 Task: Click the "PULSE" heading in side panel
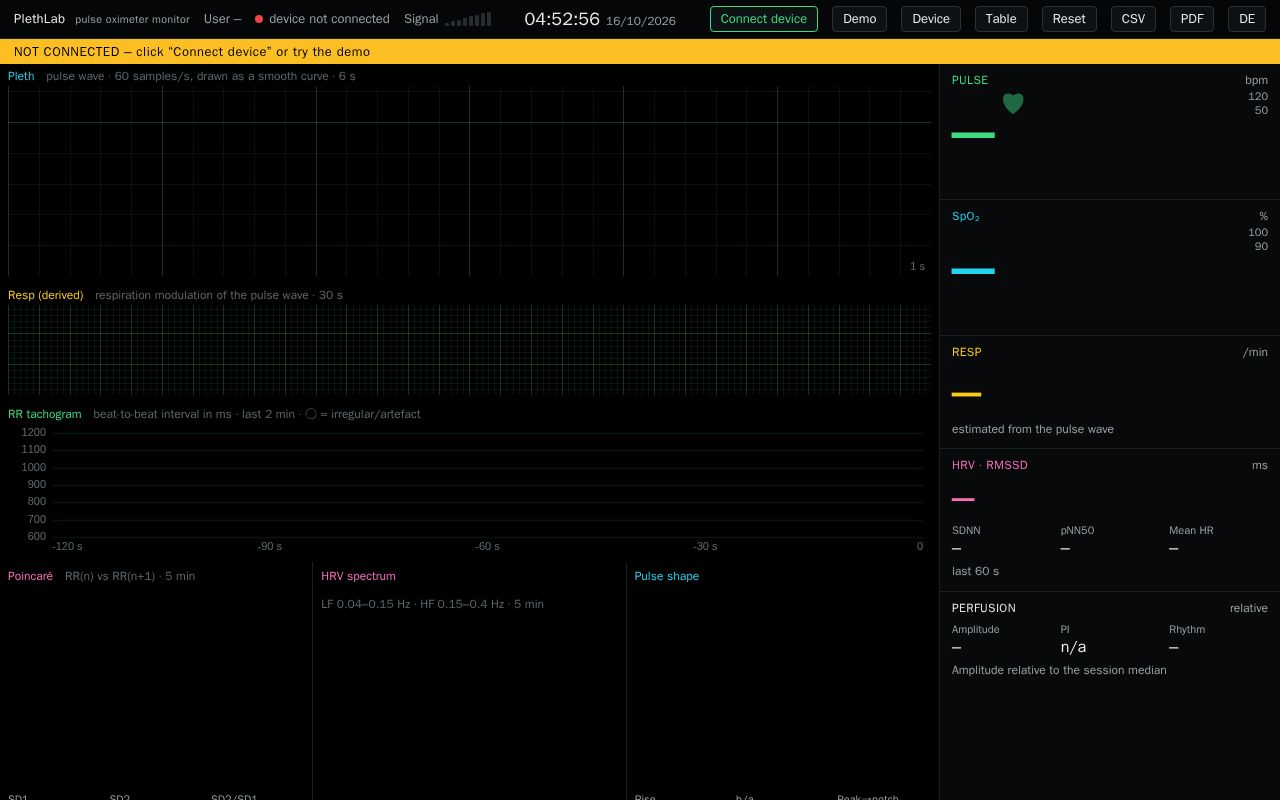pos(970,80)
